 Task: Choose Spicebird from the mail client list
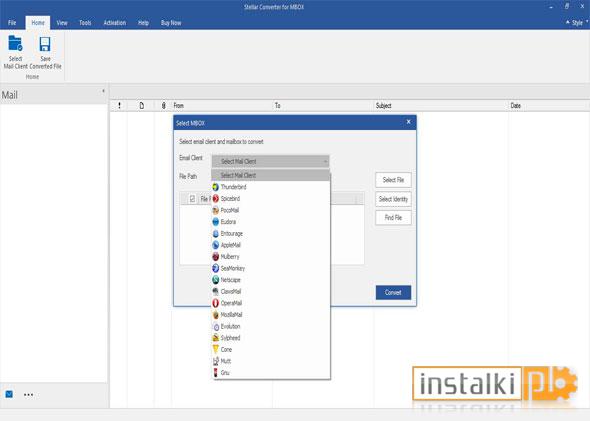pos(271,199)
